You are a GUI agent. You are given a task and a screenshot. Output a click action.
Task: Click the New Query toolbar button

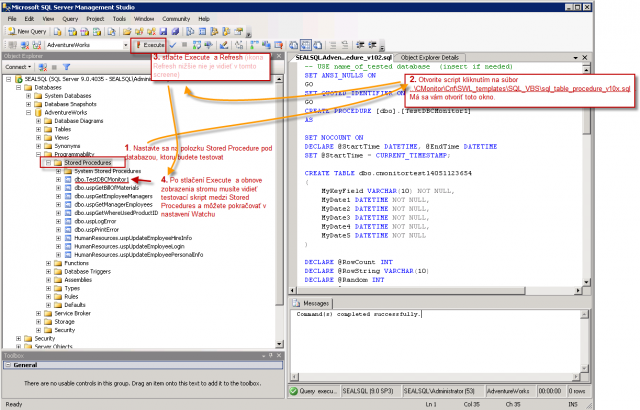[27, 31]
